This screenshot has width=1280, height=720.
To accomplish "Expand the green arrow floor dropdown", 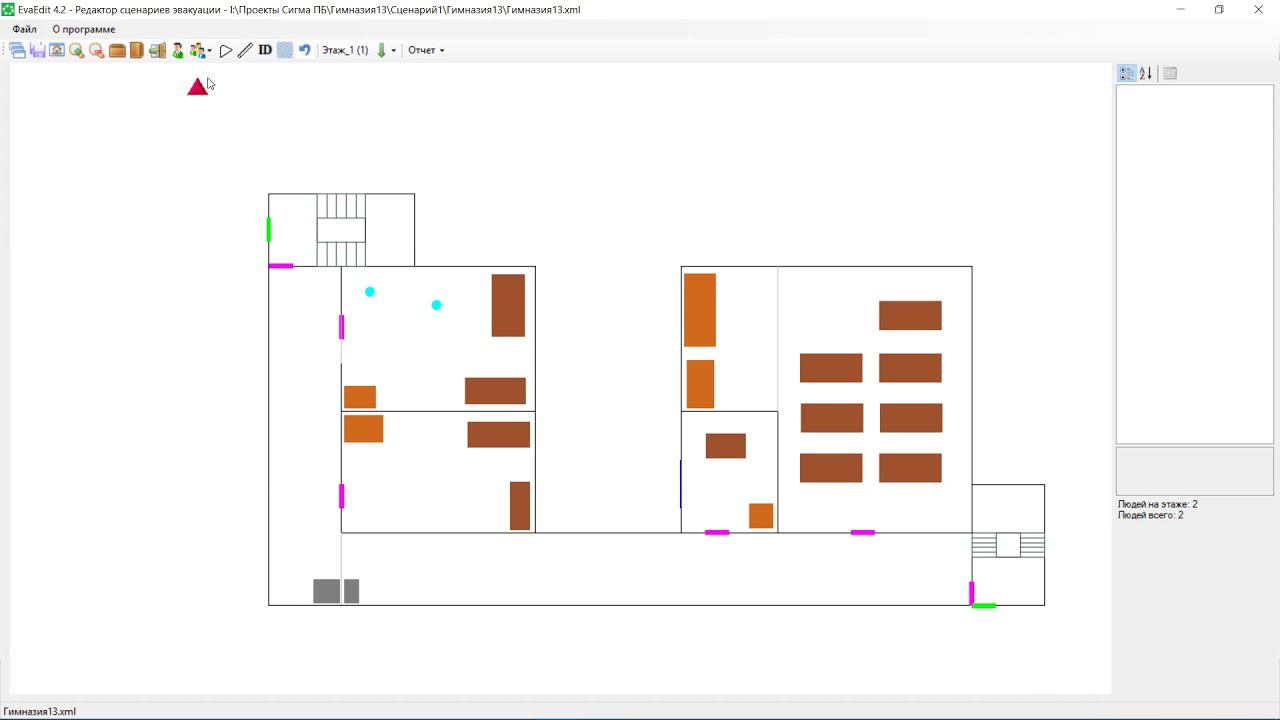I will tap(393, 50).
